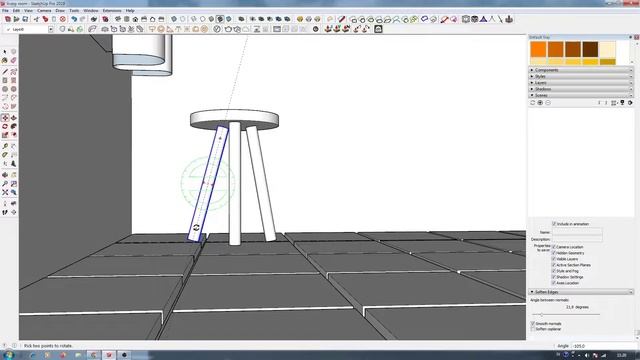Open Scenes view options dropdown

pos(614,103)
